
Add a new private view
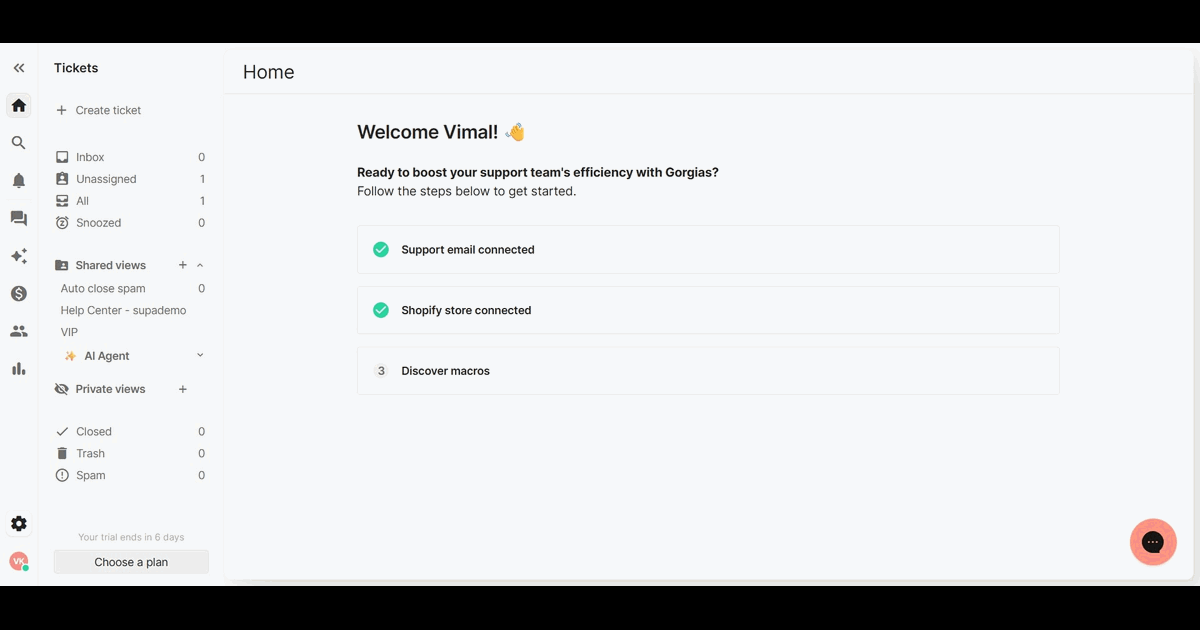tap(183, 389)
